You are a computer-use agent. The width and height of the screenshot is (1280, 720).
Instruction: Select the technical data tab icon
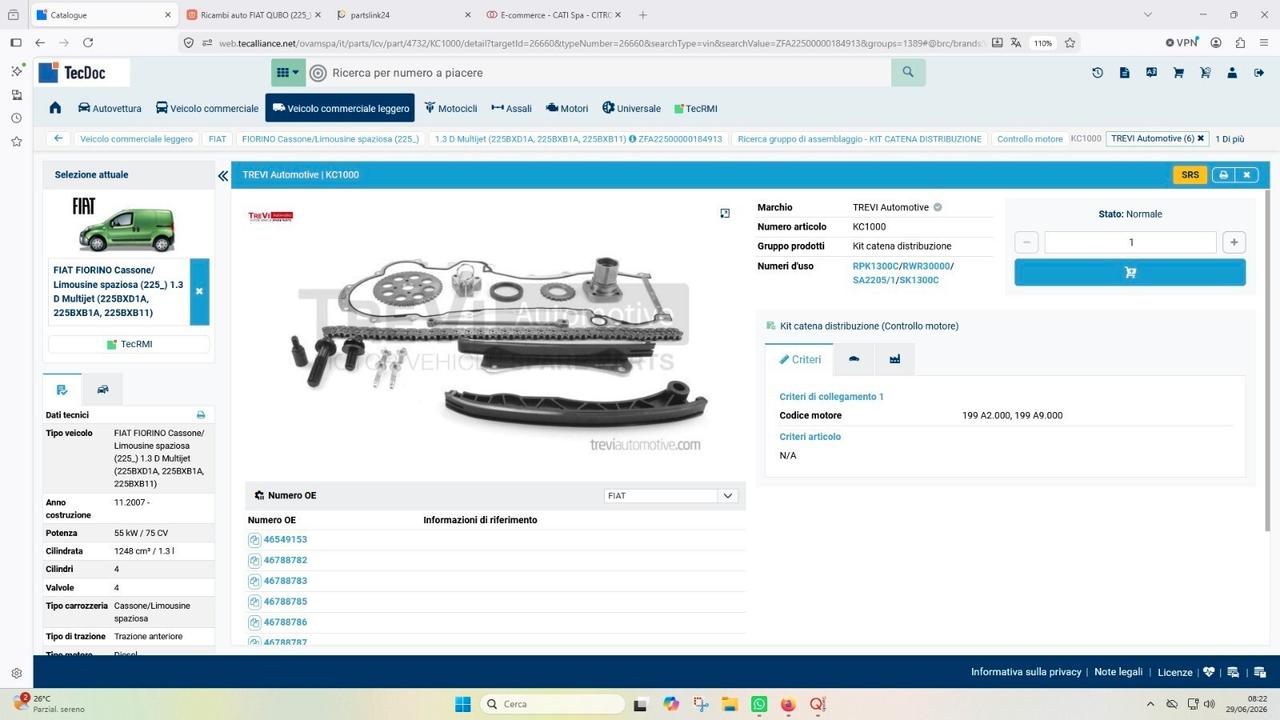(62, 389)
